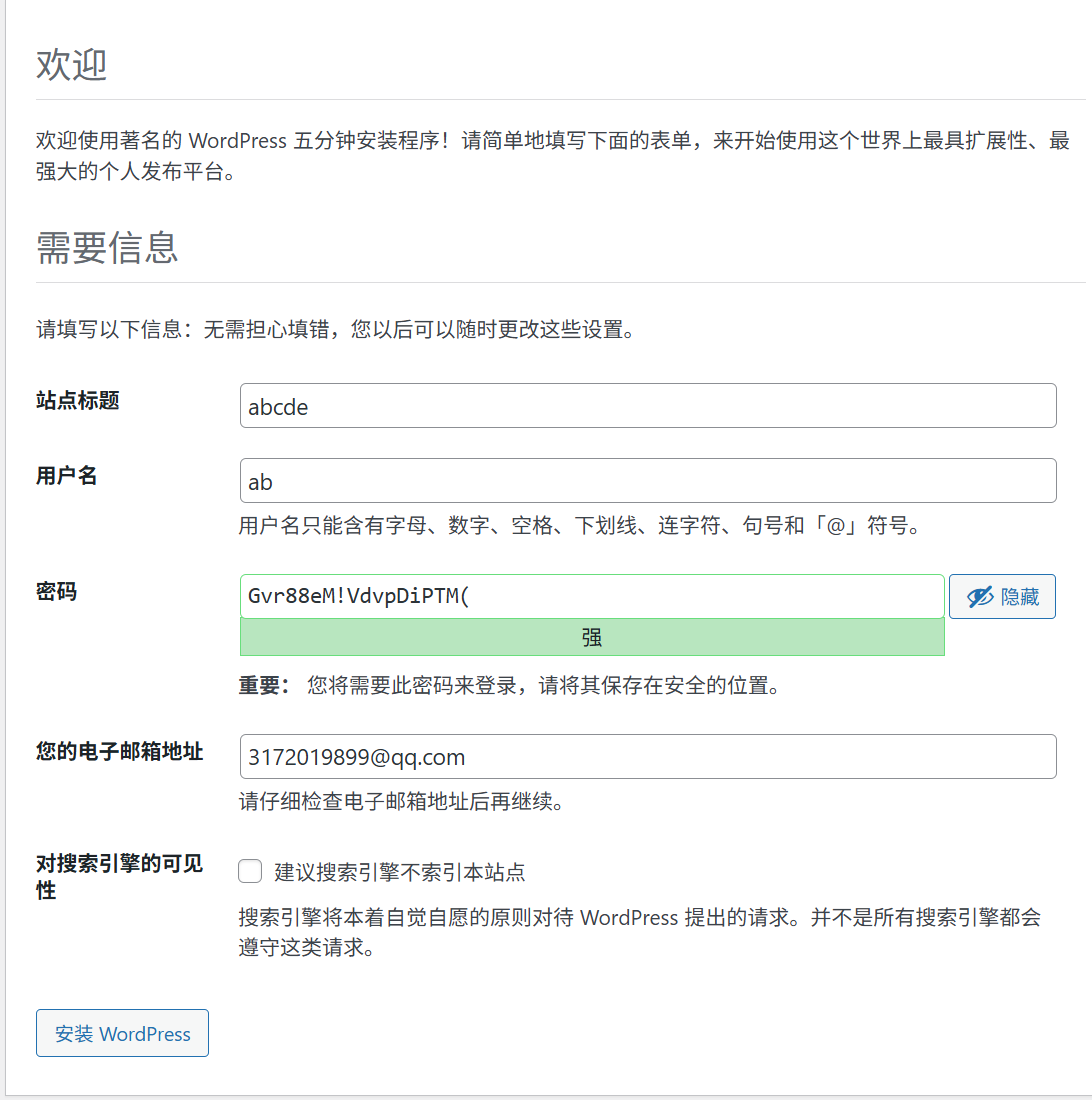Image resolution: width=1092 pixels, height=1100 pixels.
Task: Click the 用户名 label
Action: [67, 476]
